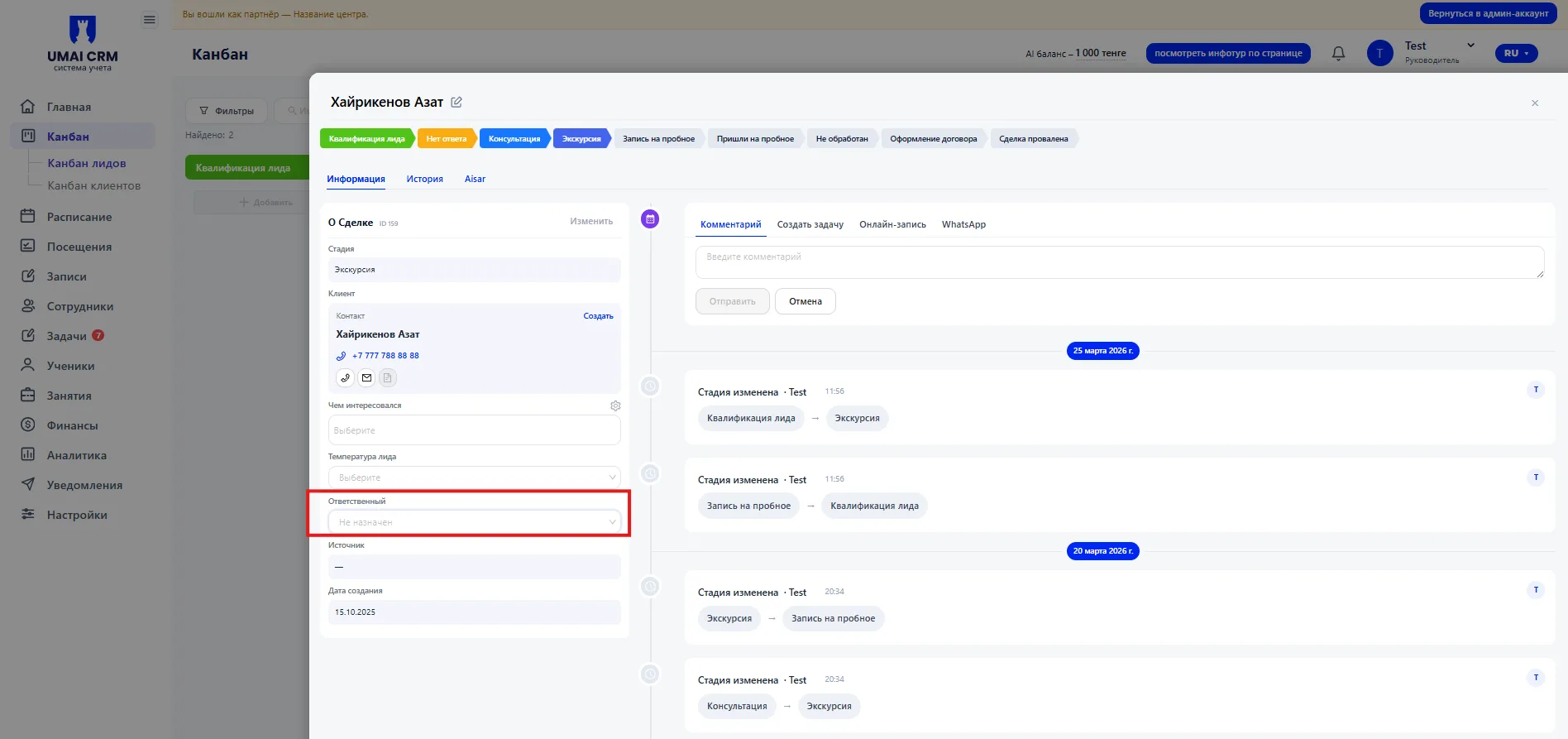This screenshot has width=1568, height=739.
Task: Expand the Test user profile chevron
Action: coord(1470,46)
